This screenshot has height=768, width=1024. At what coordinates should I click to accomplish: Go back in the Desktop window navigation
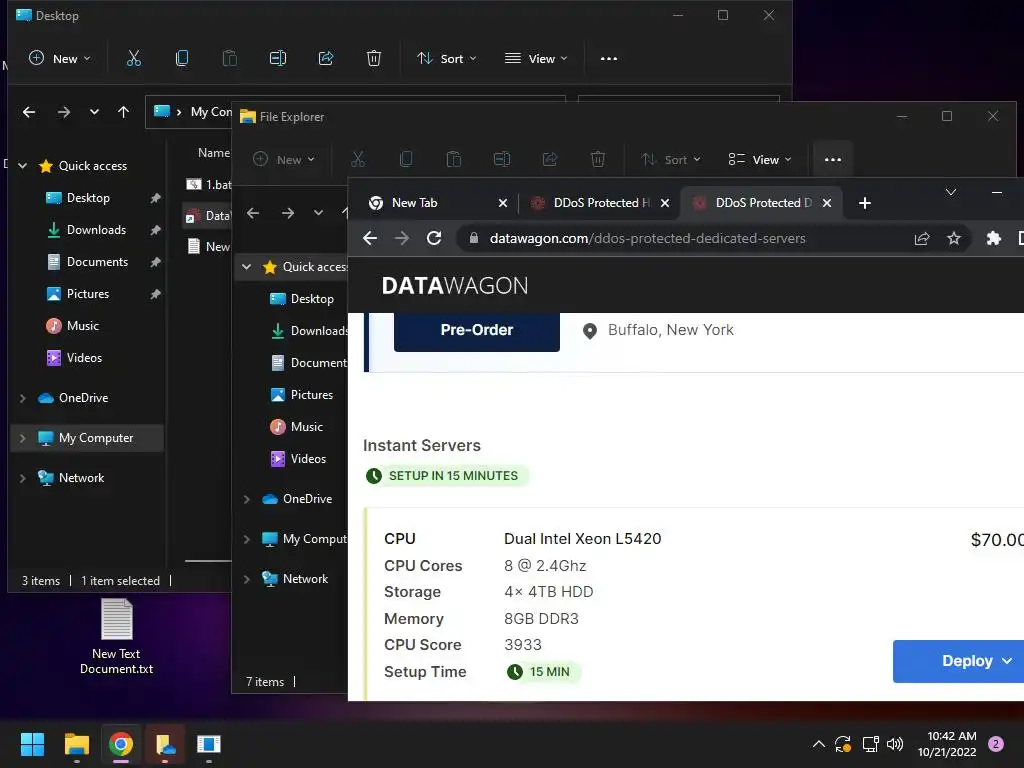coord(29,112)
